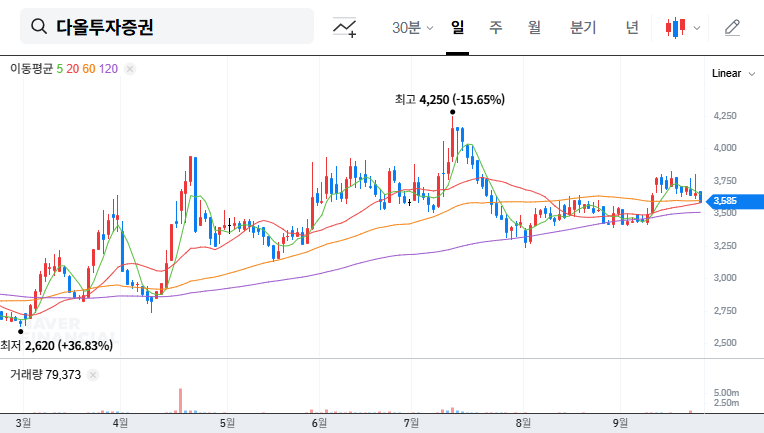Image resolution: width=764 pixels, height=433 pixels.
Task: Click the 2,500 price axis label
Action: (x=725, y=342)
